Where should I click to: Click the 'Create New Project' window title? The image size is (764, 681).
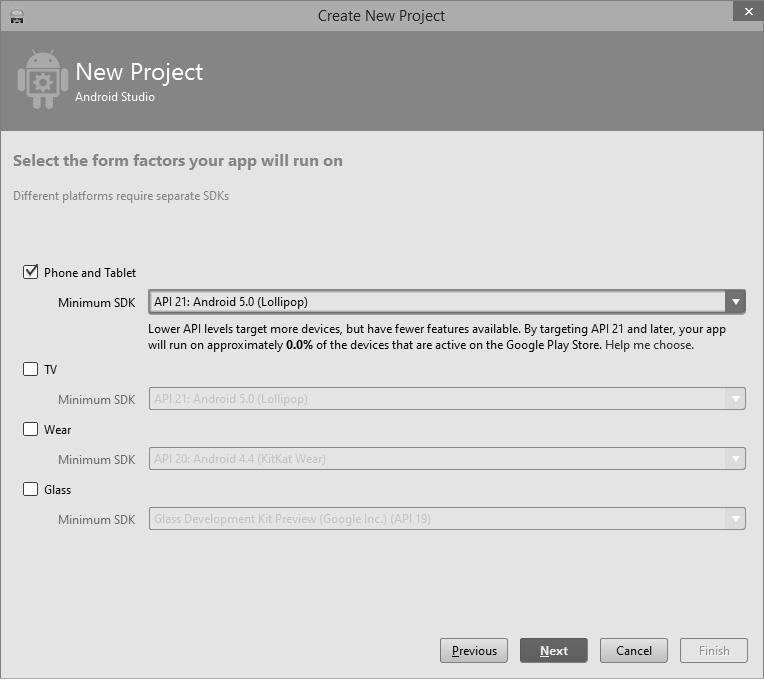tap(381, 16)
